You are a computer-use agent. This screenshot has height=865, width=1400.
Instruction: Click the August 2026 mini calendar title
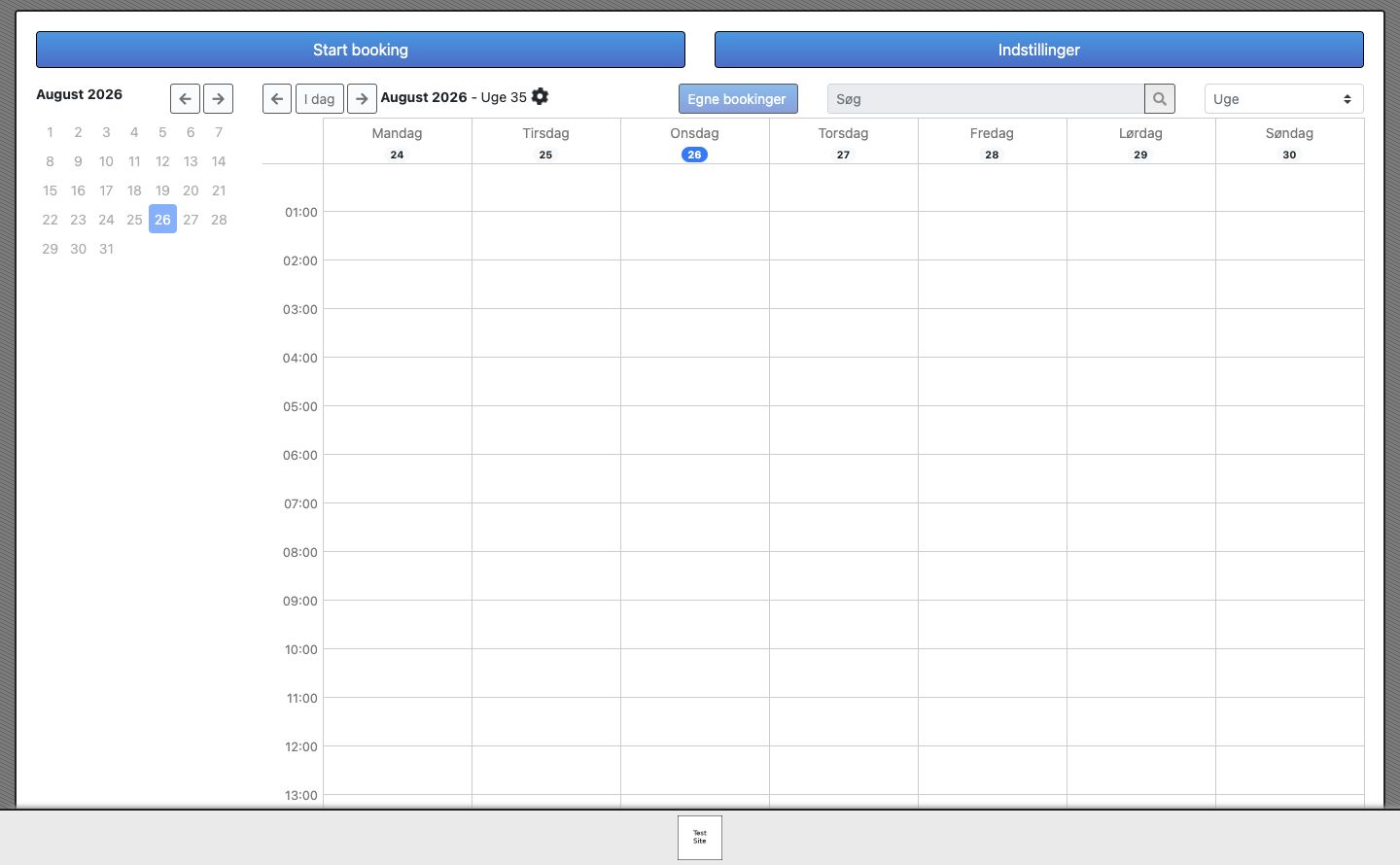coord(79,94)
